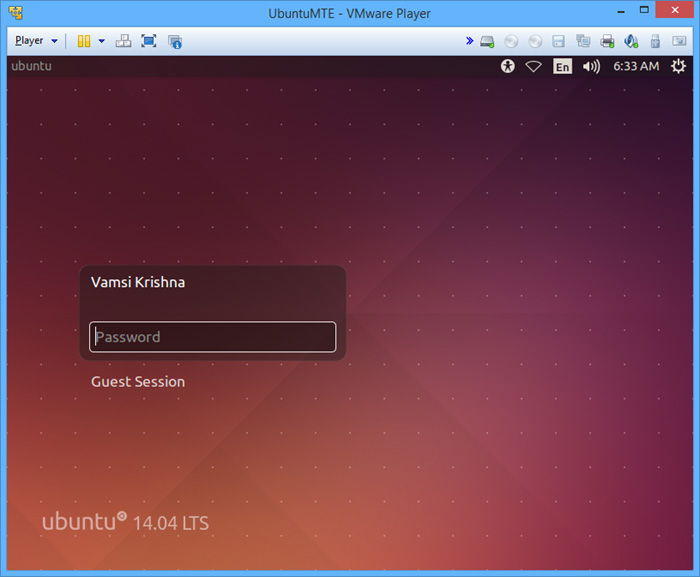Image resolution: width=700 pixels, height=577 pixels.
Task: Click the network adapter device icon
Action: click(x=583, y=42)
